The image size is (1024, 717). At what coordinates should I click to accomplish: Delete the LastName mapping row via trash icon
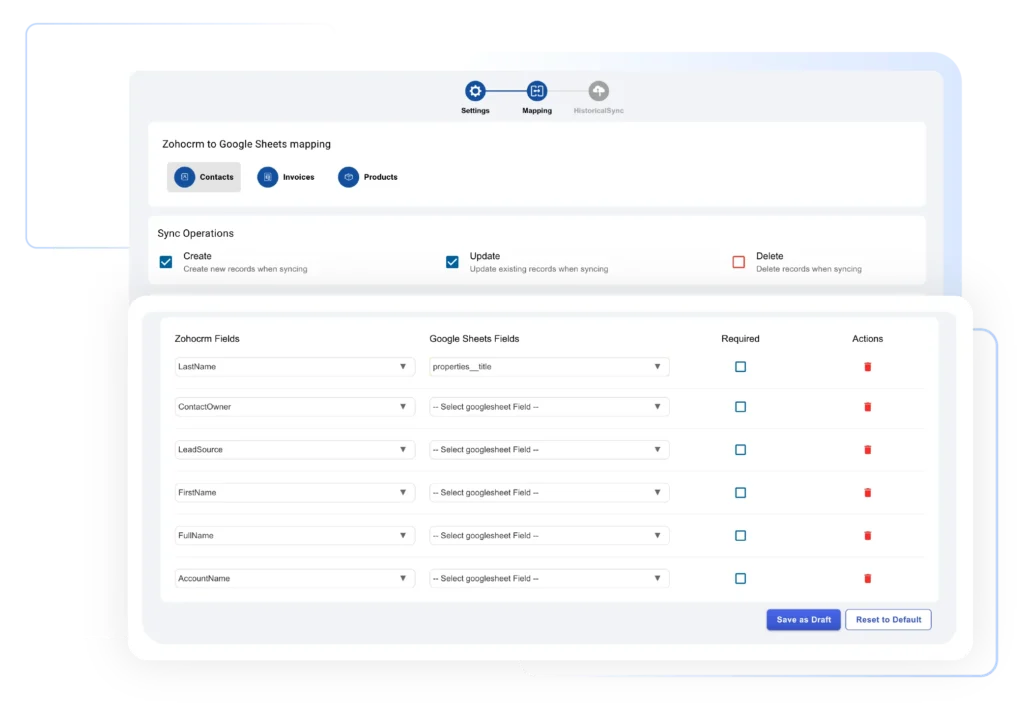point(867,366)
